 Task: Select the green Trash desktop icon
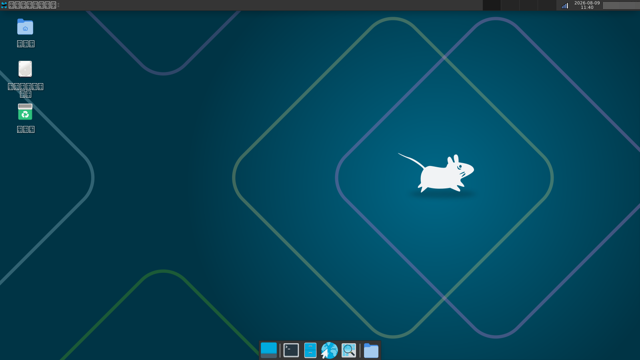pos(25,112)
